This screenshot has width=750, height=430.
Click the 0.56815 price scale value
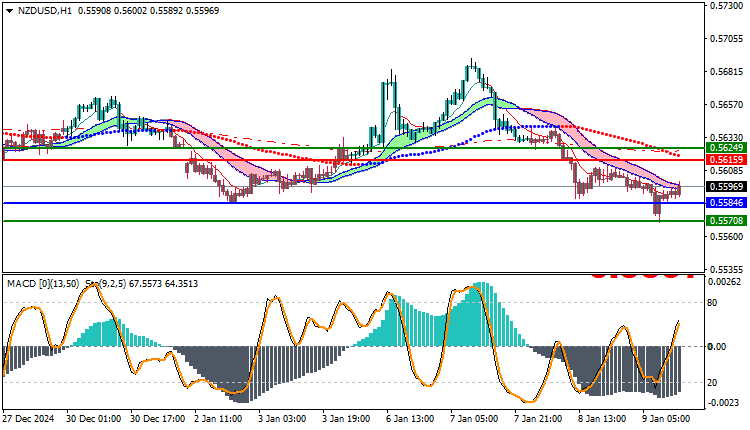[727, 72]
